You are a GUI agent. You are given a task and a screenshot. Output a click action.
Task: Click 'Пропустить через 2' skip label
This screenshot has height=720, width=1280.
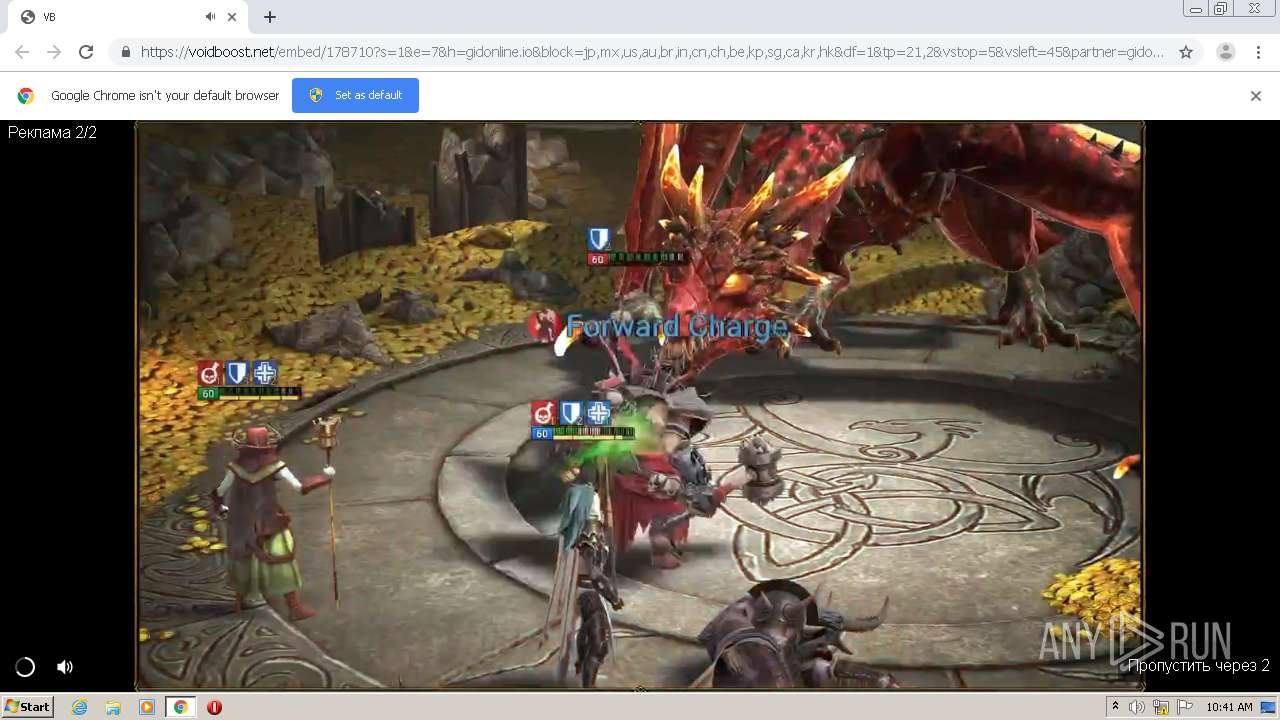click(x=1199, y=665)
